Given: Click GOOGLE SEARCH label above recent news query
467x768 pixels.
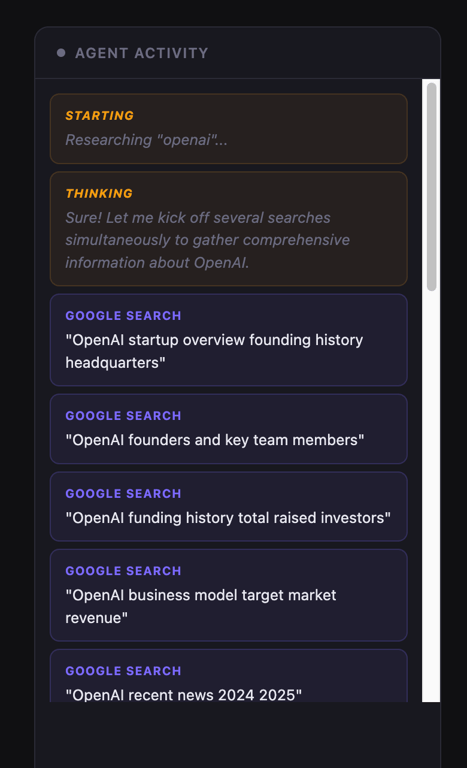Looking at the screenshot, I should pos(123,671).
